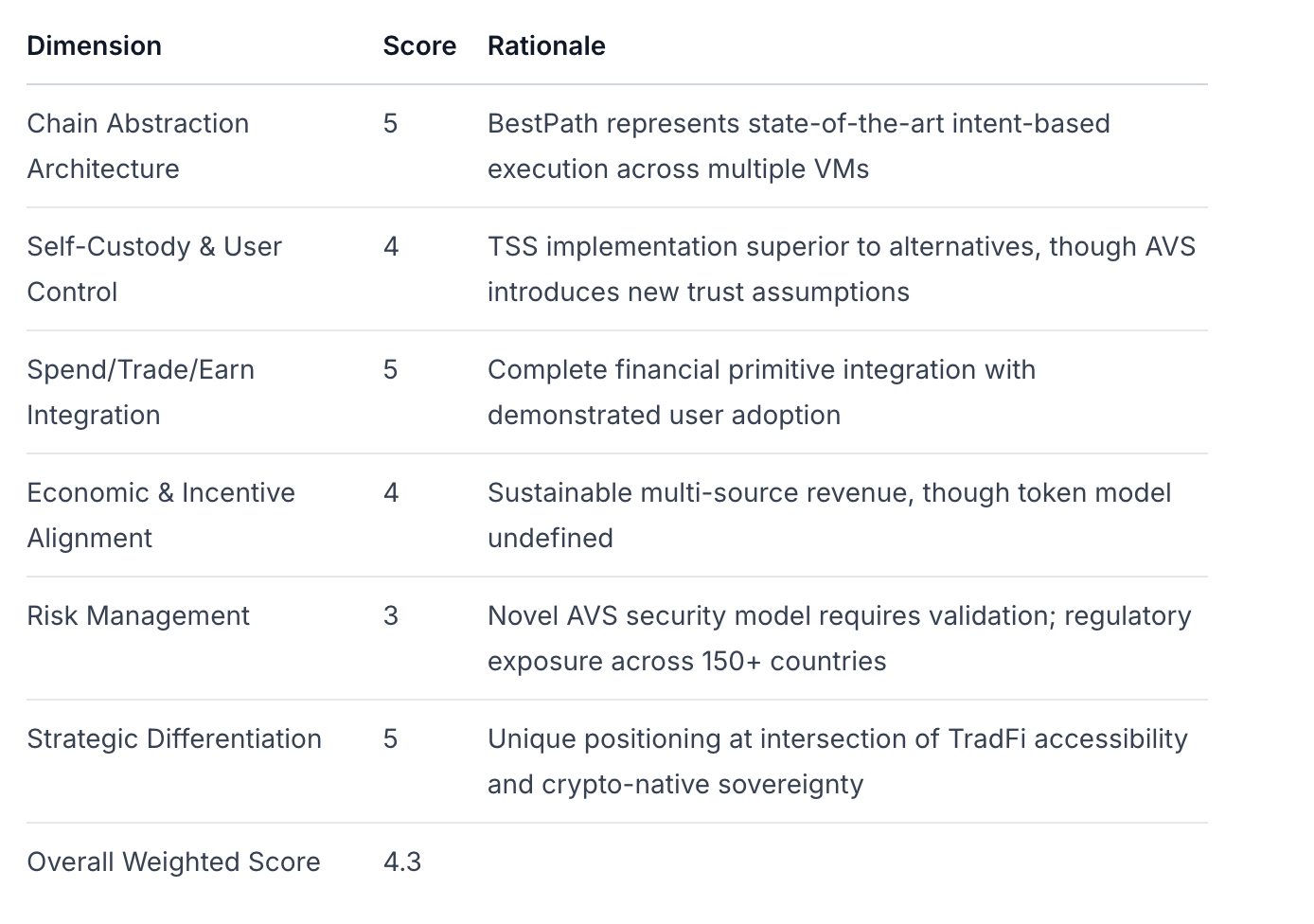Click the Rationale column header
This screenshot has width=1314, height=924.
(x=546, y=45)
